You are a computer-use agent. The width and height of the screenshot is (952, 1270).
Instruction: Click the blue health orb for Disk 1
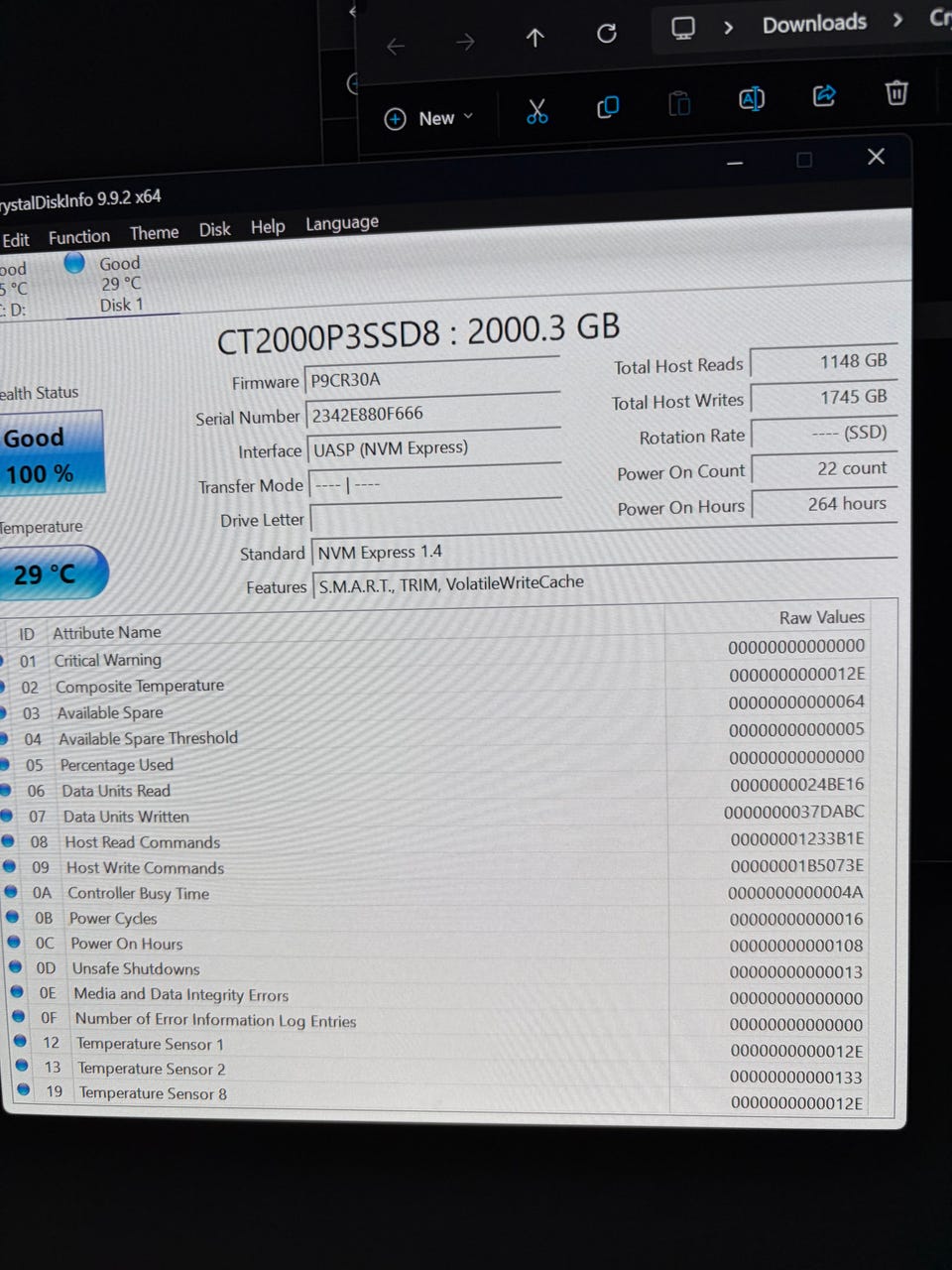point(74,263)
